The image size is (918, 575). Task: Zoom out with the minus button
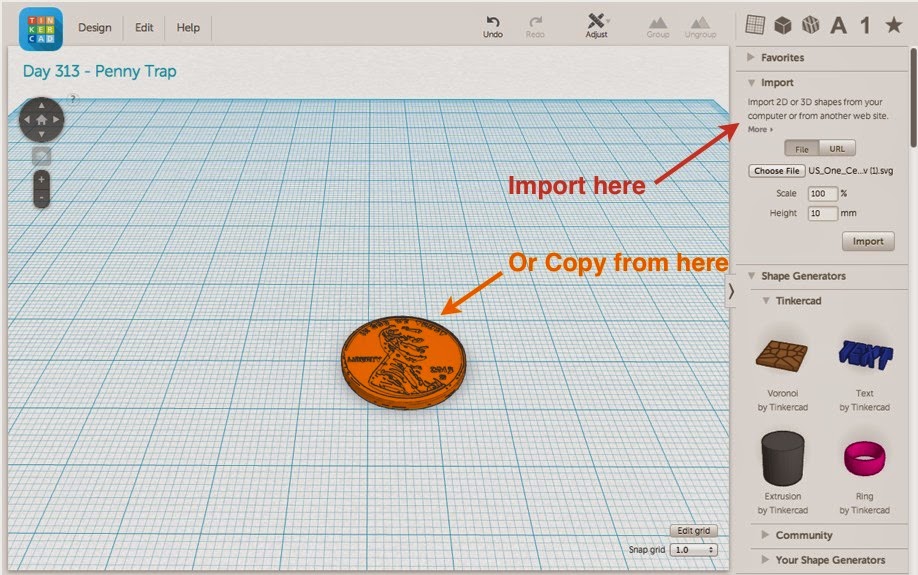click(x=41, y=198)
